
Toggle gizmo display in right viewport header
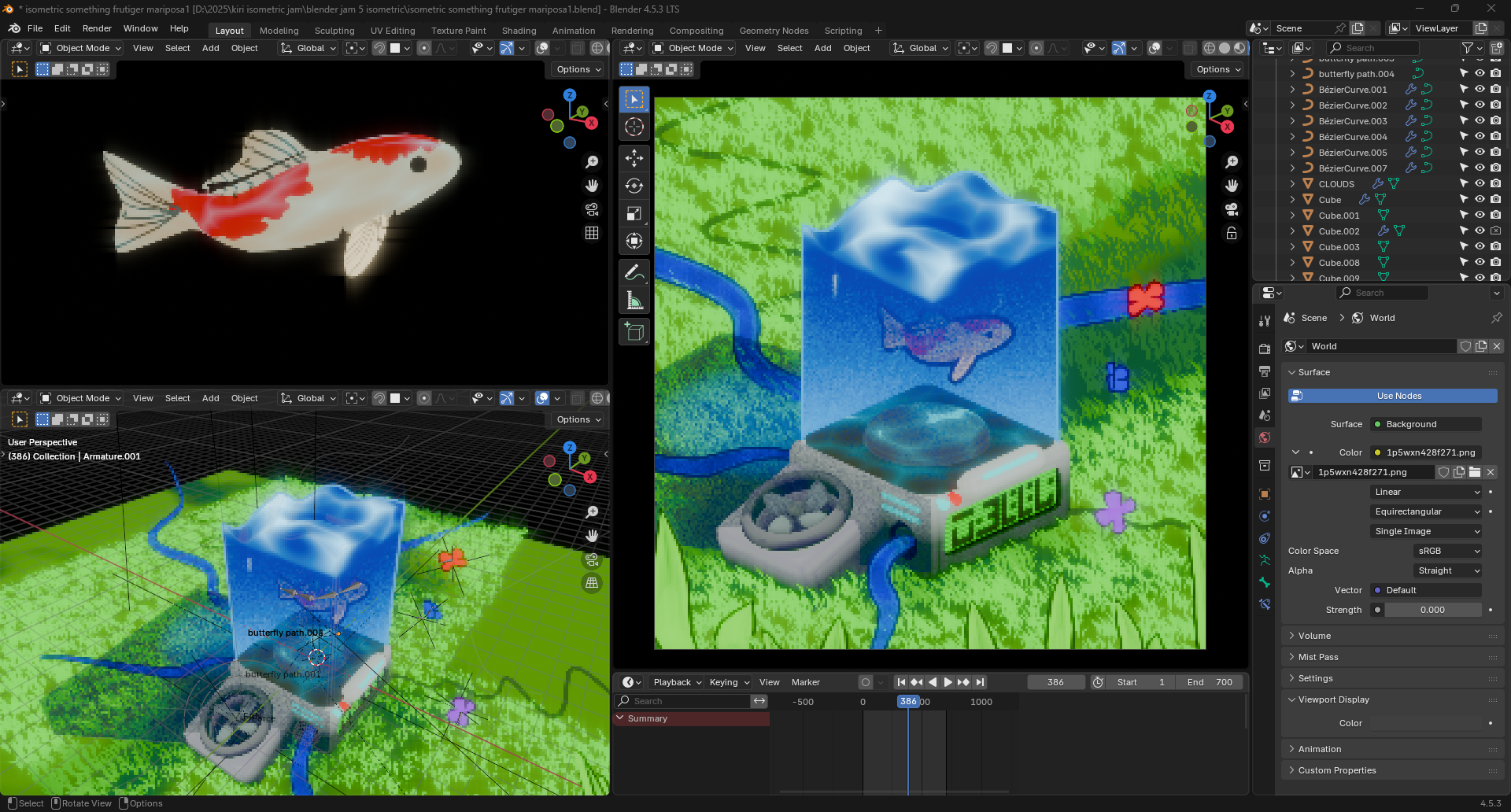1119,48
